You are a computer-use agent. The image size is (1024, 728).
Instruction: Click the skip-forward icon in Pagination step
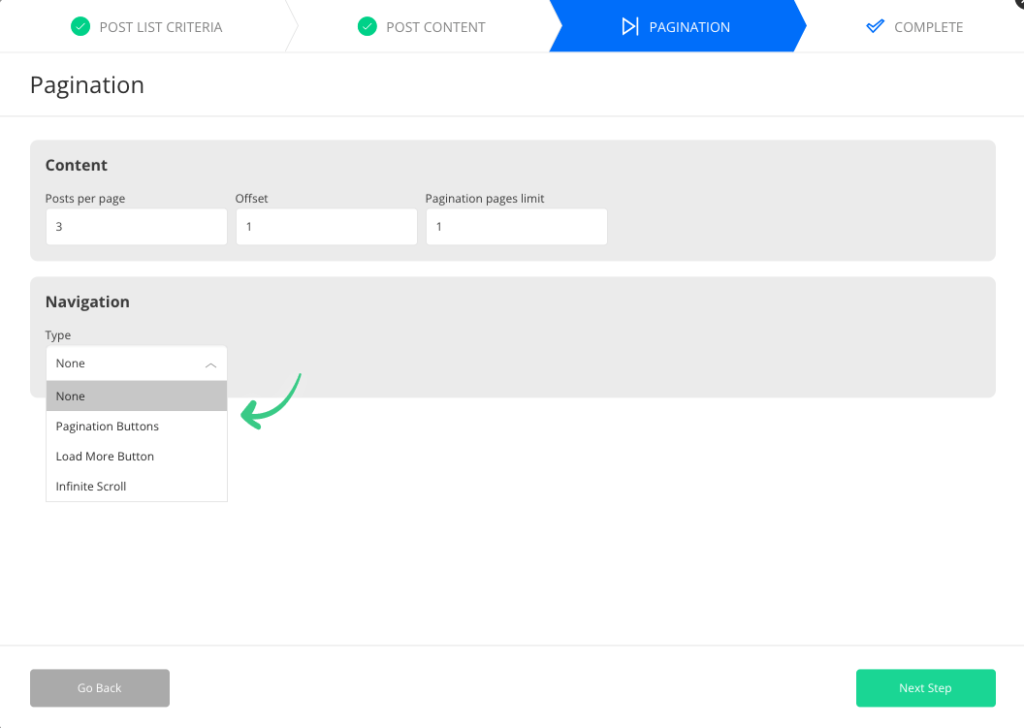tap(630, 27)
